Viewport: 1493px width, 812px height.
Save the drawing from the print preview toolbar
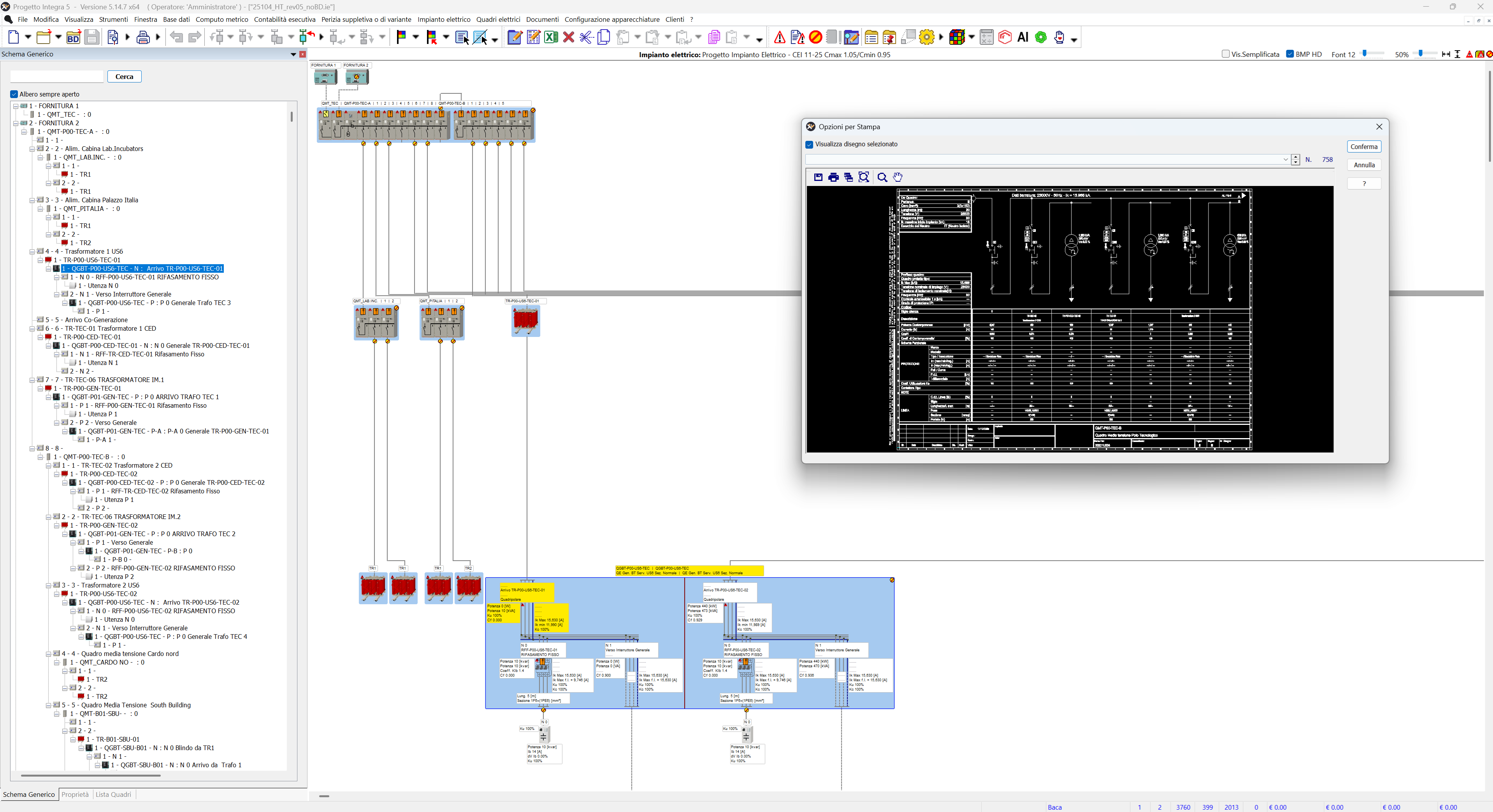point(818,177)
